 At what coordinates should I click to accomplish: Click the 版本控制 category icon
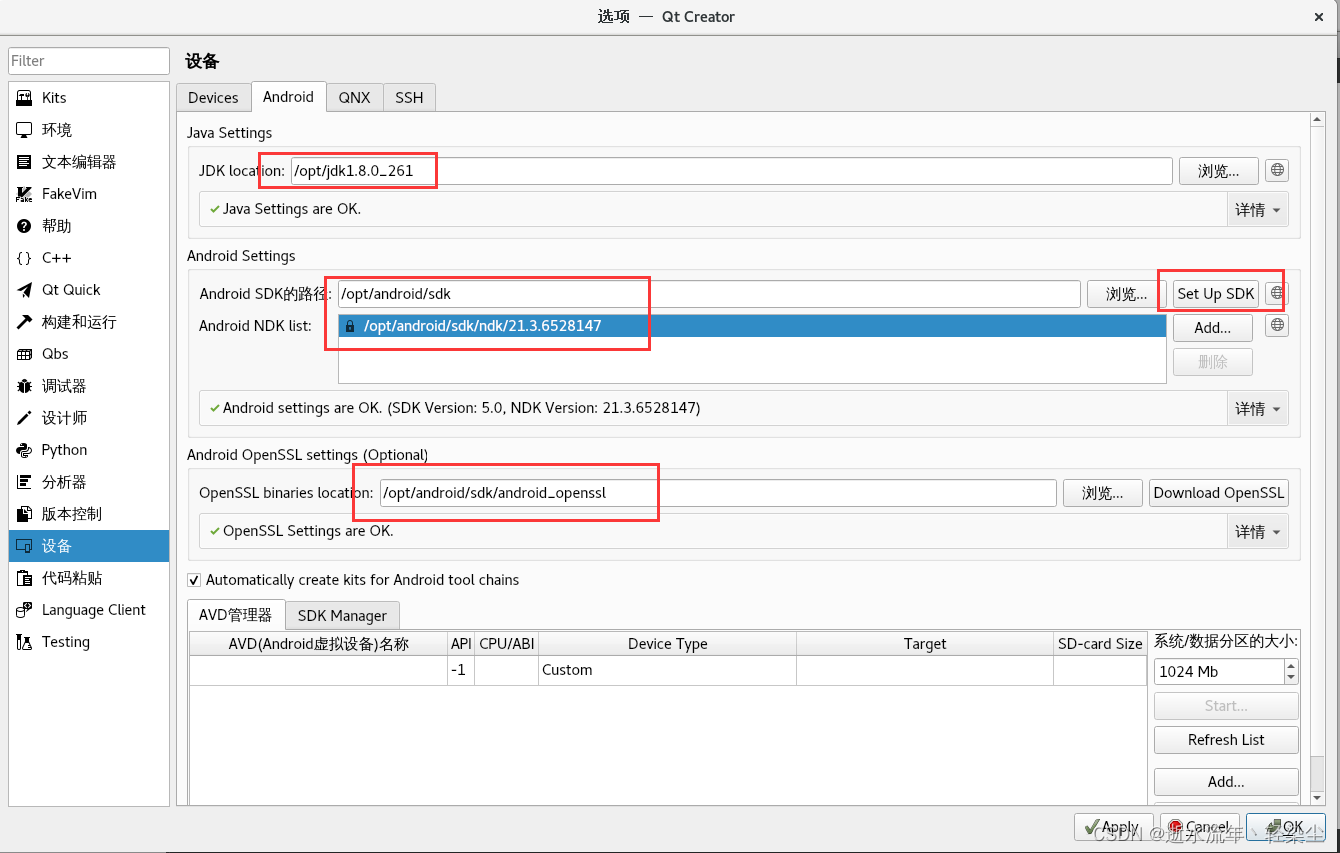pyautogui.click(x=24, y=514)
